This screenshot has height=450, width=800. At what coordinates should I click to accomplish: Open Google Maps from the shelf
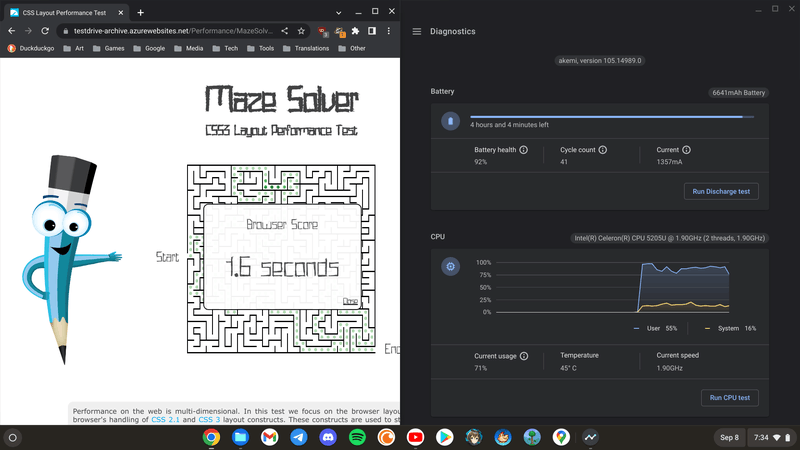point(561,437)
